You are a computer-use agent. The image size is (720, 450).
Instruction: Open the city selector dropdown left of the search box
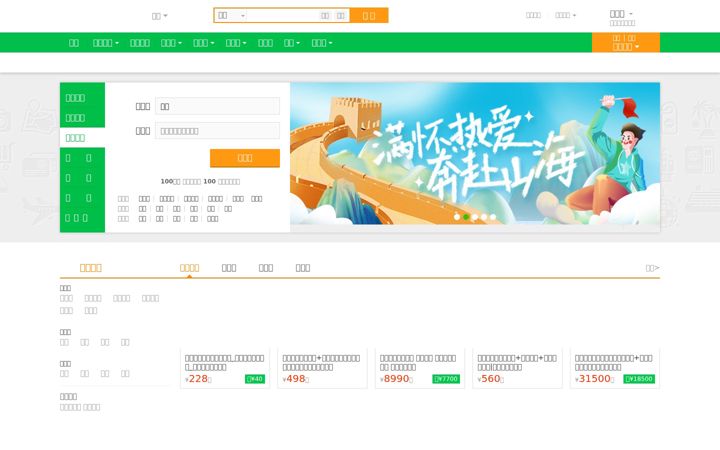coord(159,16)
